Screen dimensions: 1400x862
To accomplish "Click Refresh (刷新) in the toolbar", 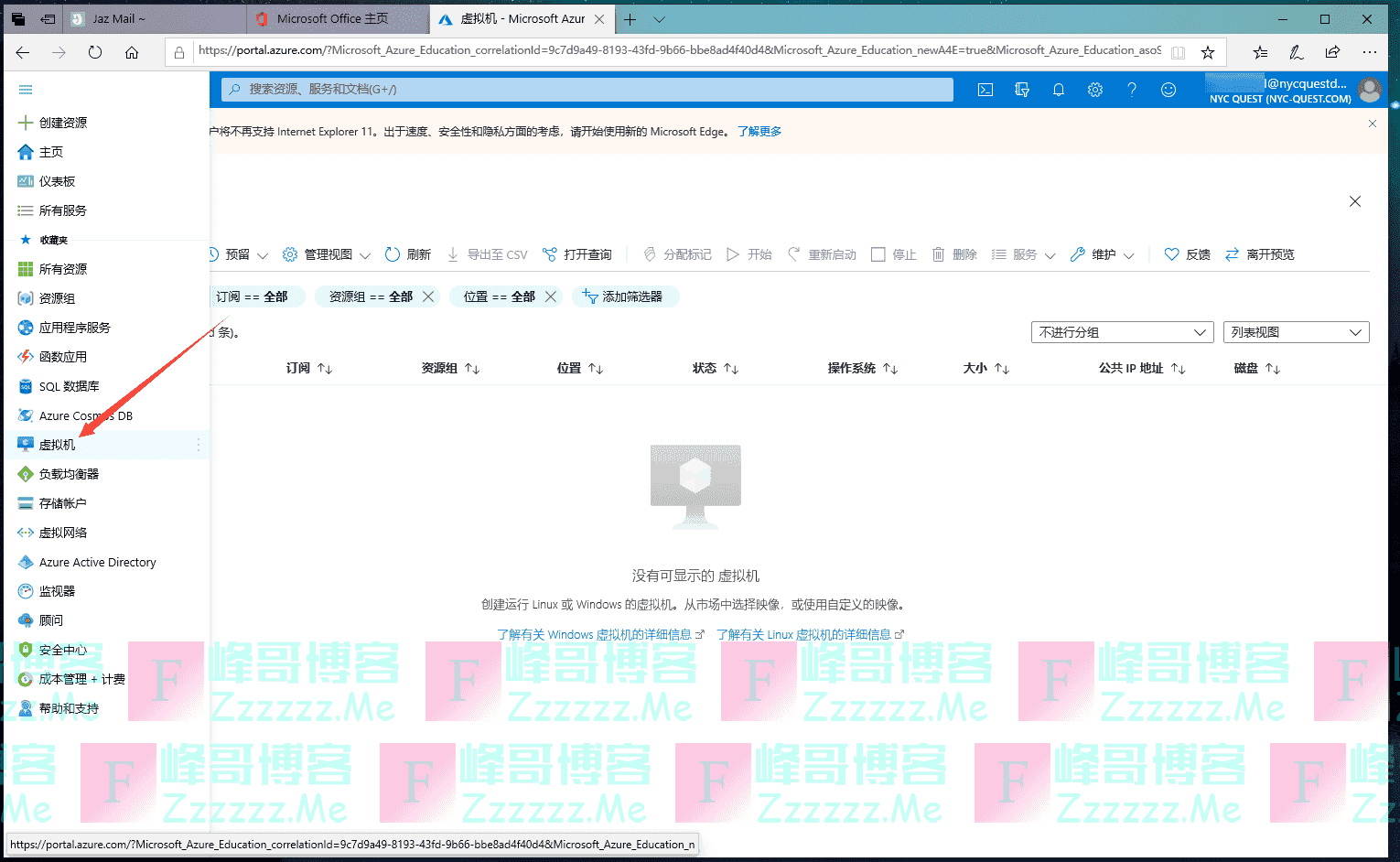I will tap(408, 254).
